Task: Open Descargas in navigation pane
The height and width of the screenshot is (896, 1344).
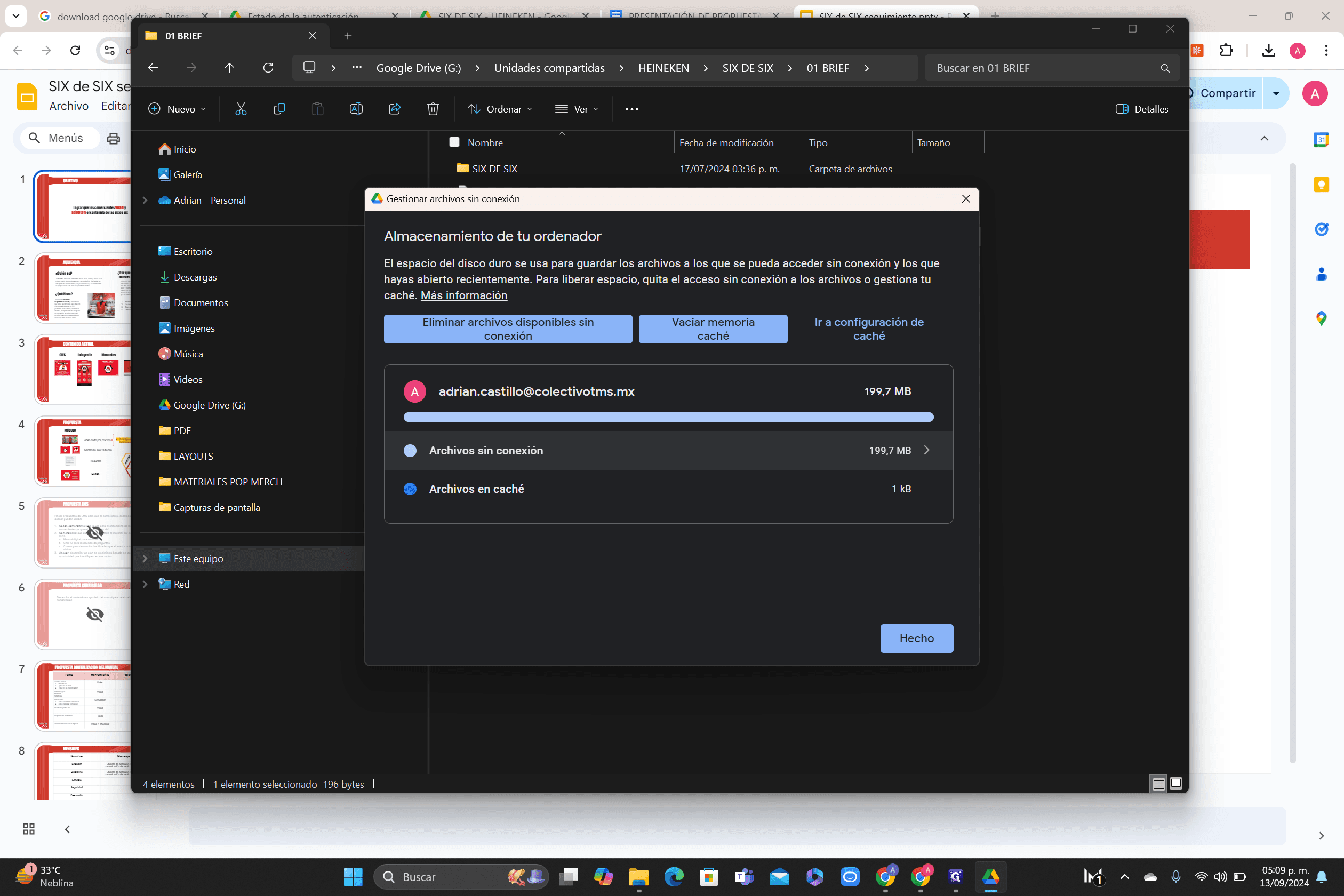Action: 195,277
